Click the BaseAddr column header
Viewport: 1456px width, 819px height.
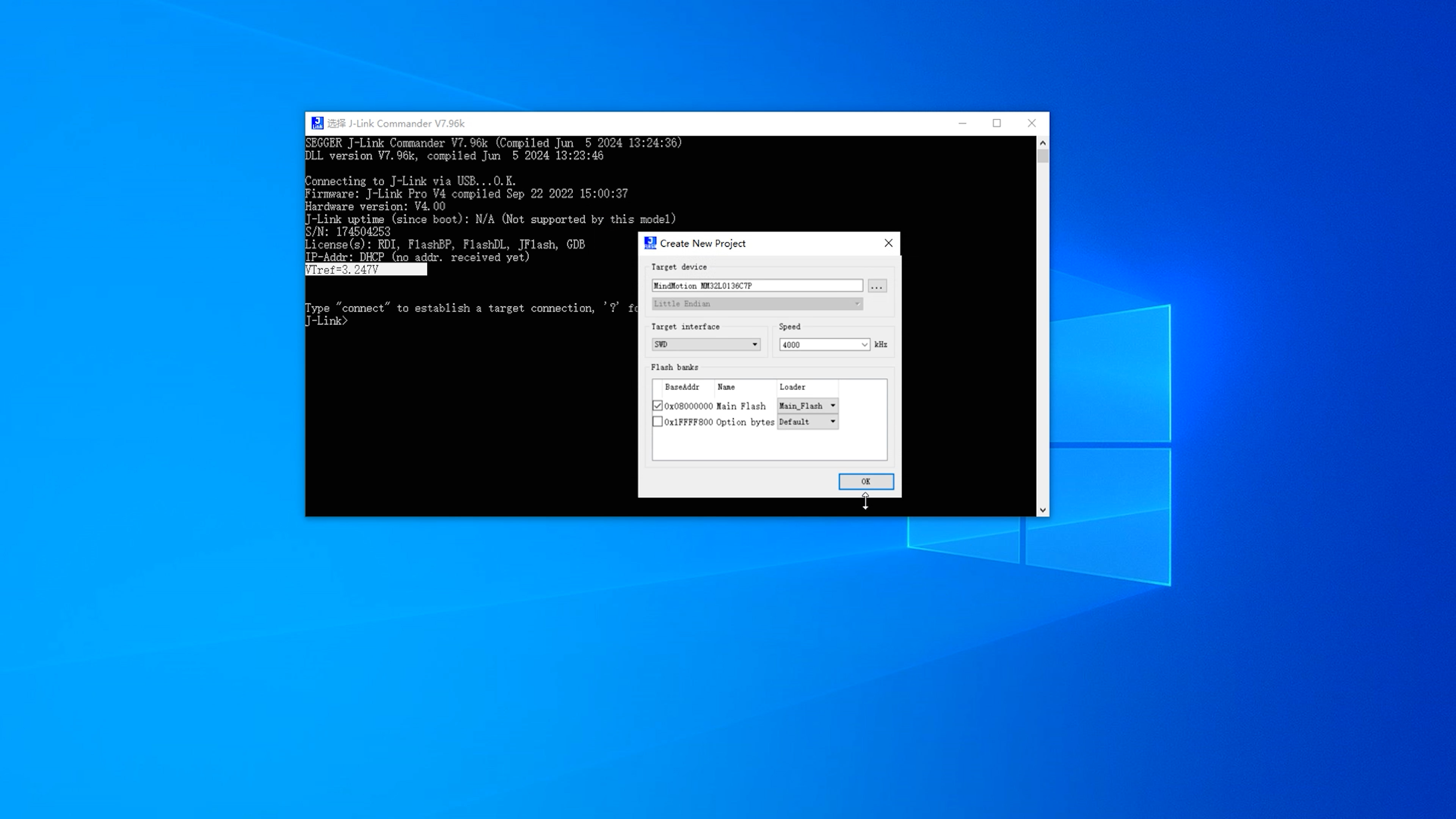coord(682,387)
